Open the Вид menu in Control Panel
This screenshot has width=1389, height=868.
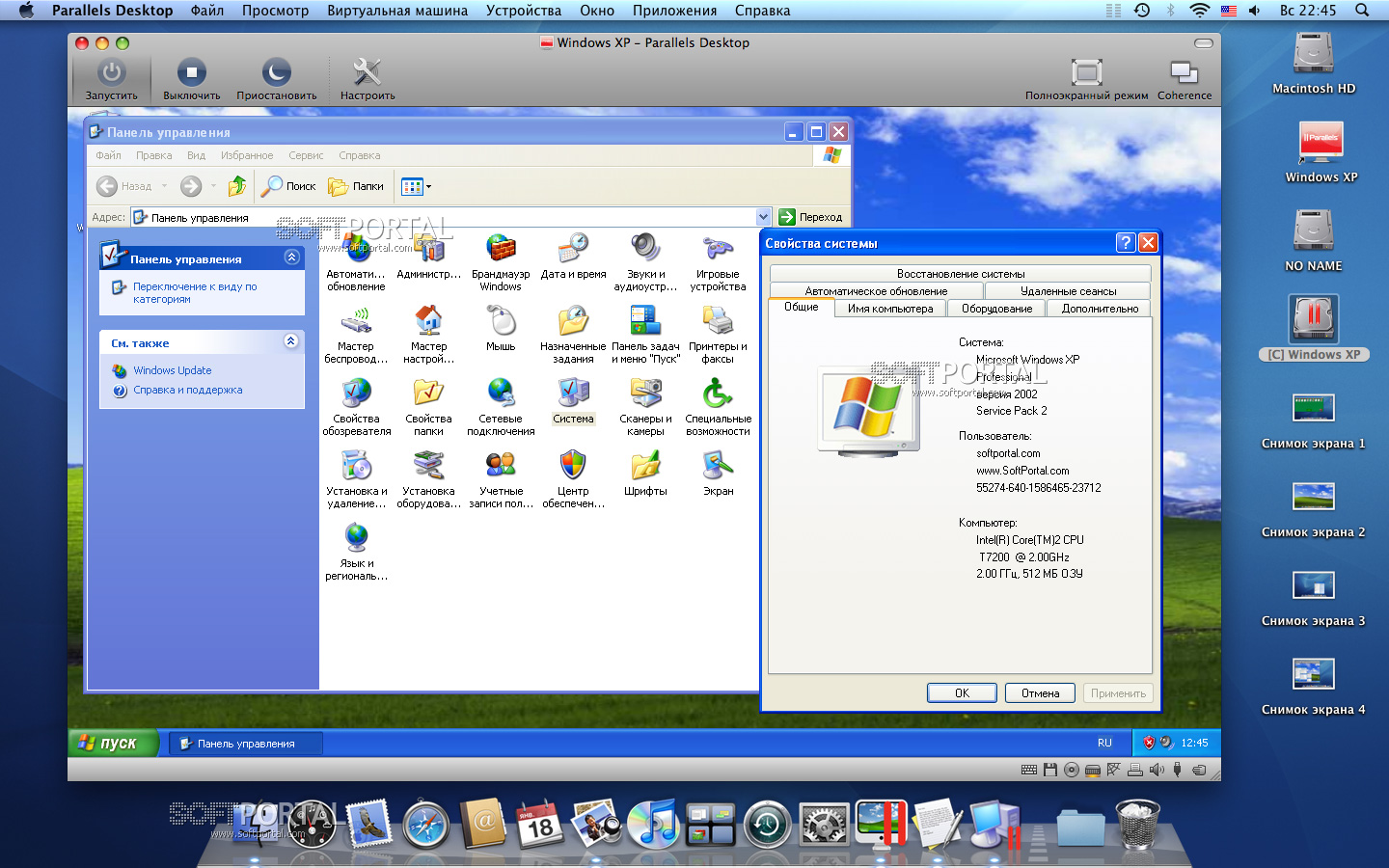196,155
